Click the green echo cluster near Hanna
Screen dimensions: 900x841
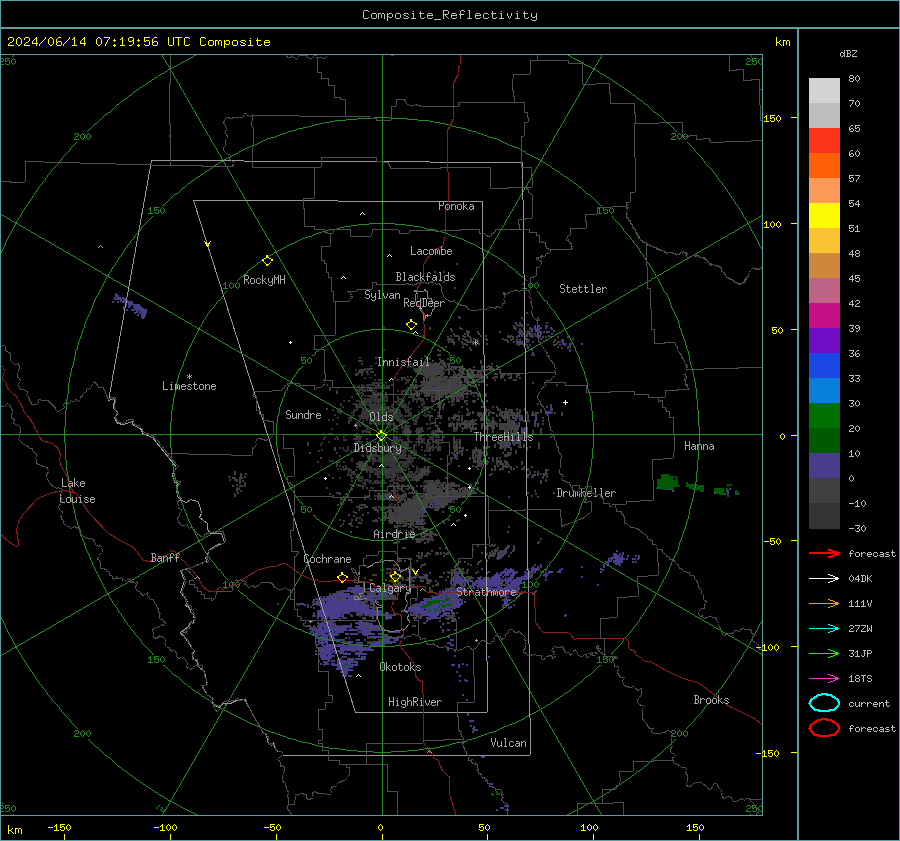(x=668, y=482)
